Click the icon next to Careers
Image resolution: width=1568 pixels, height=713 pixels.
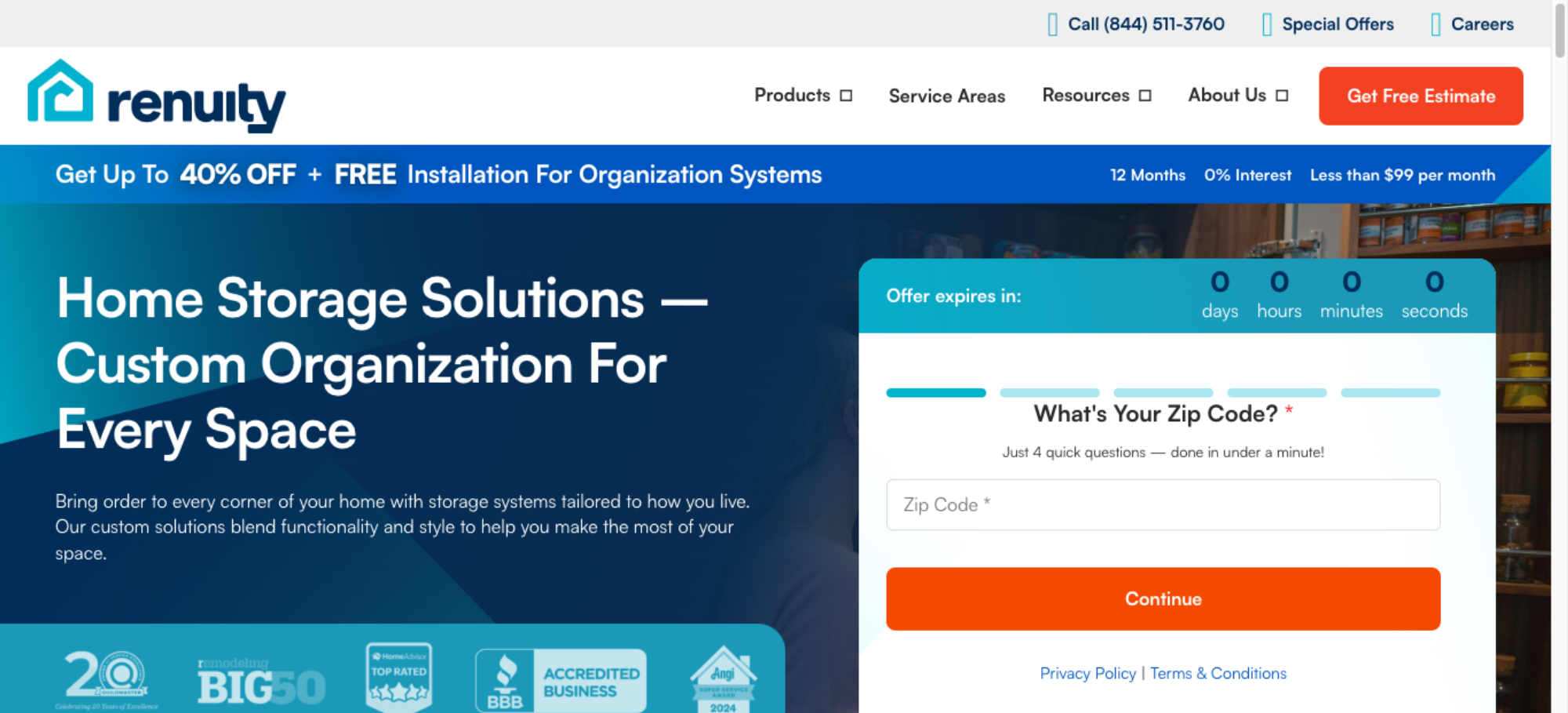[x=1435, y=25]
